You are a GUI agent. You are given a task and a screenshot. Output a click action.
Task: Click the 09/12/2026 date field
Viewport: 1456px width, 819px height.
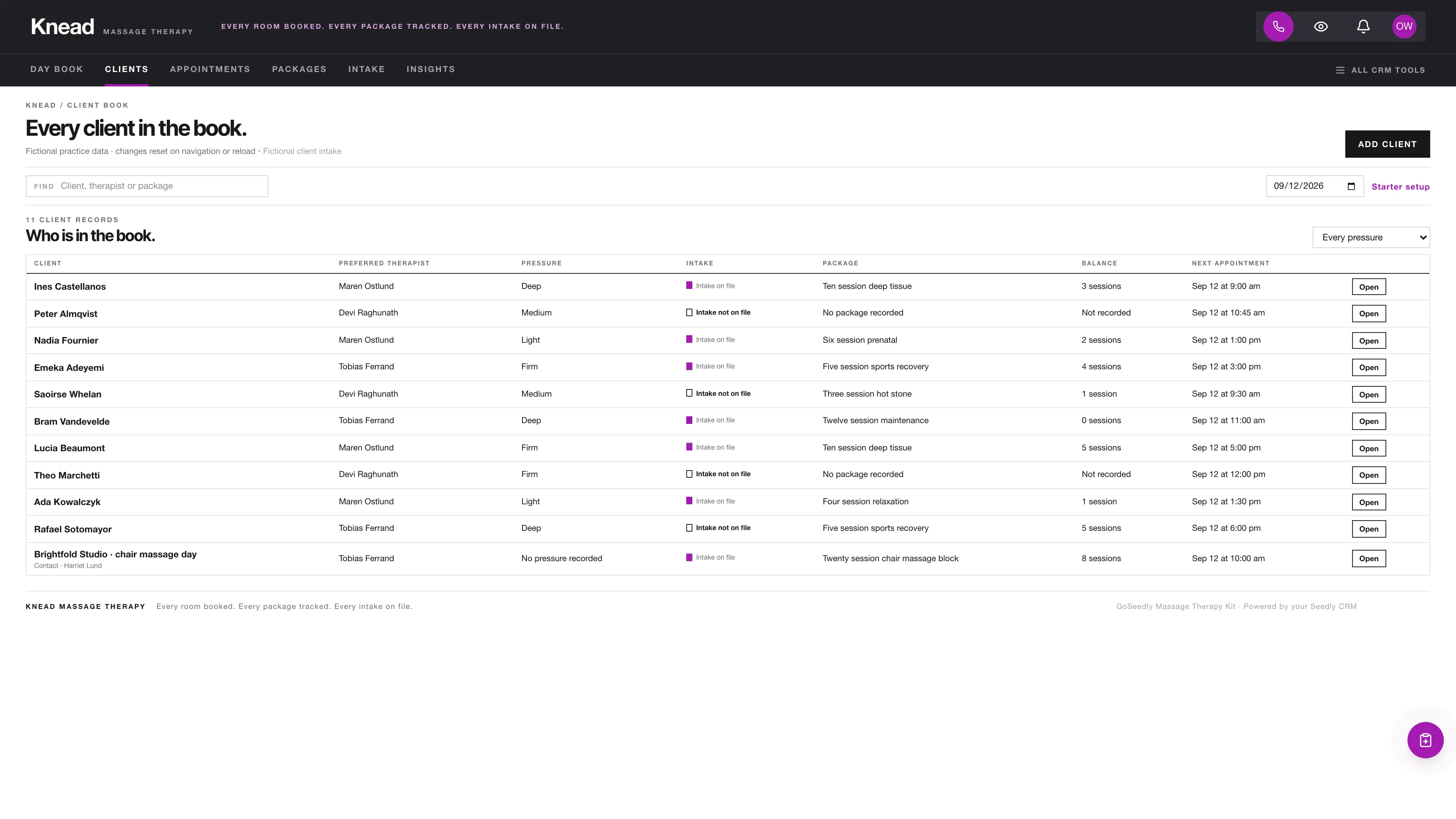pos(1315,186)
